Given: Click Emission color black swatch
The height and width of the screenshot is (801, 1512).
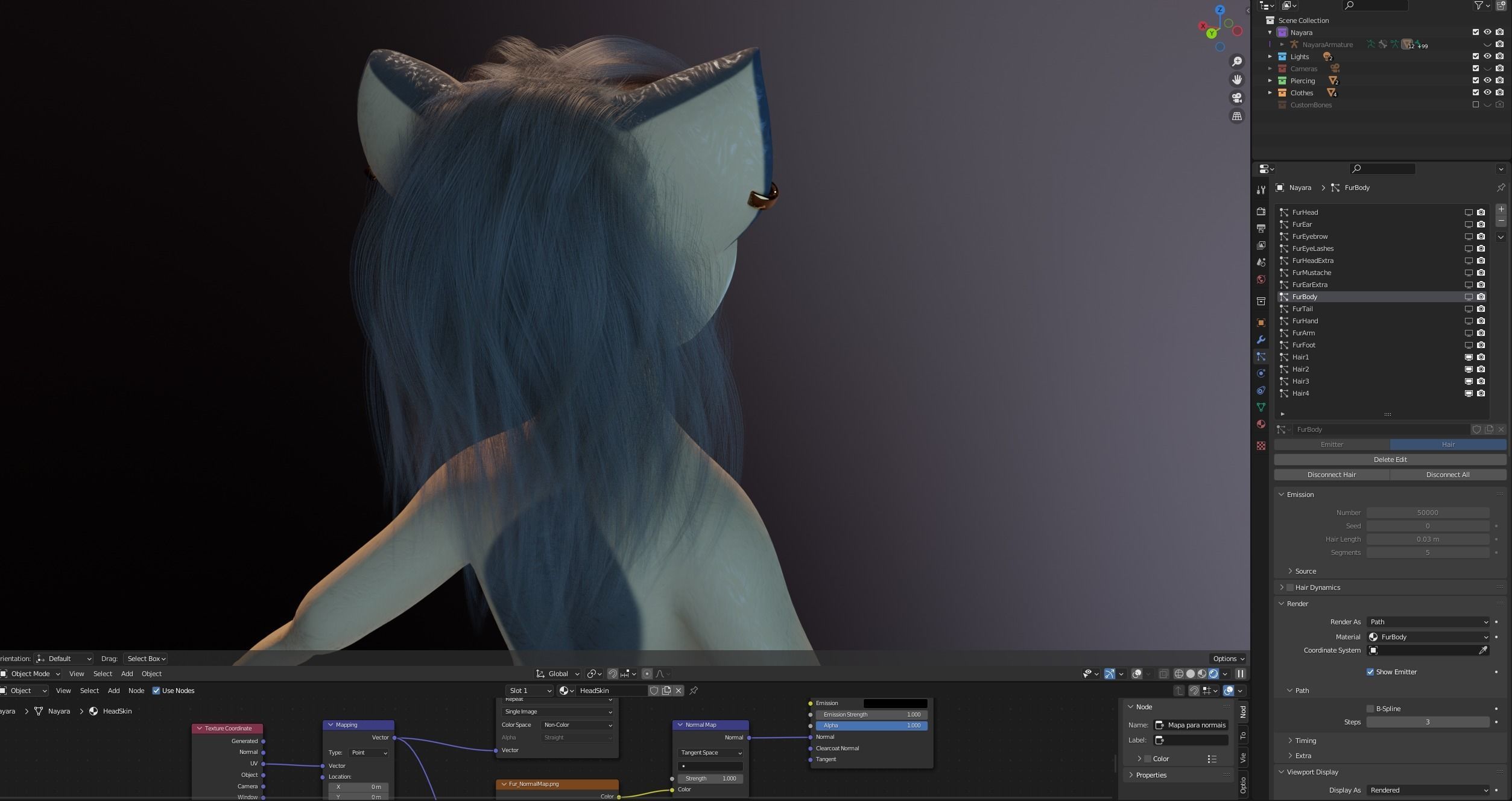Looking at the screenshot, I should pos(895,703).
